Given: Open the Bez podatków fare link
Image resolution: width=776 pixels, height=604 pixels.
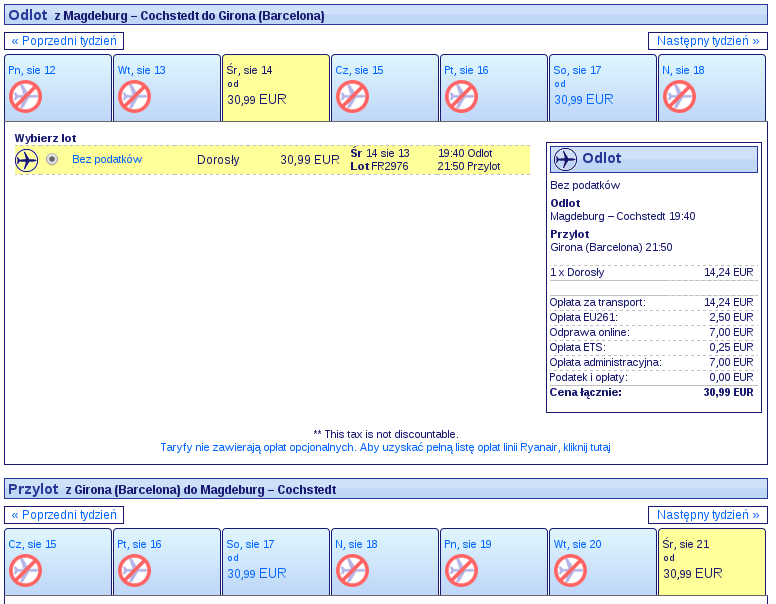Looking at the screenshot, I should 107,159.
